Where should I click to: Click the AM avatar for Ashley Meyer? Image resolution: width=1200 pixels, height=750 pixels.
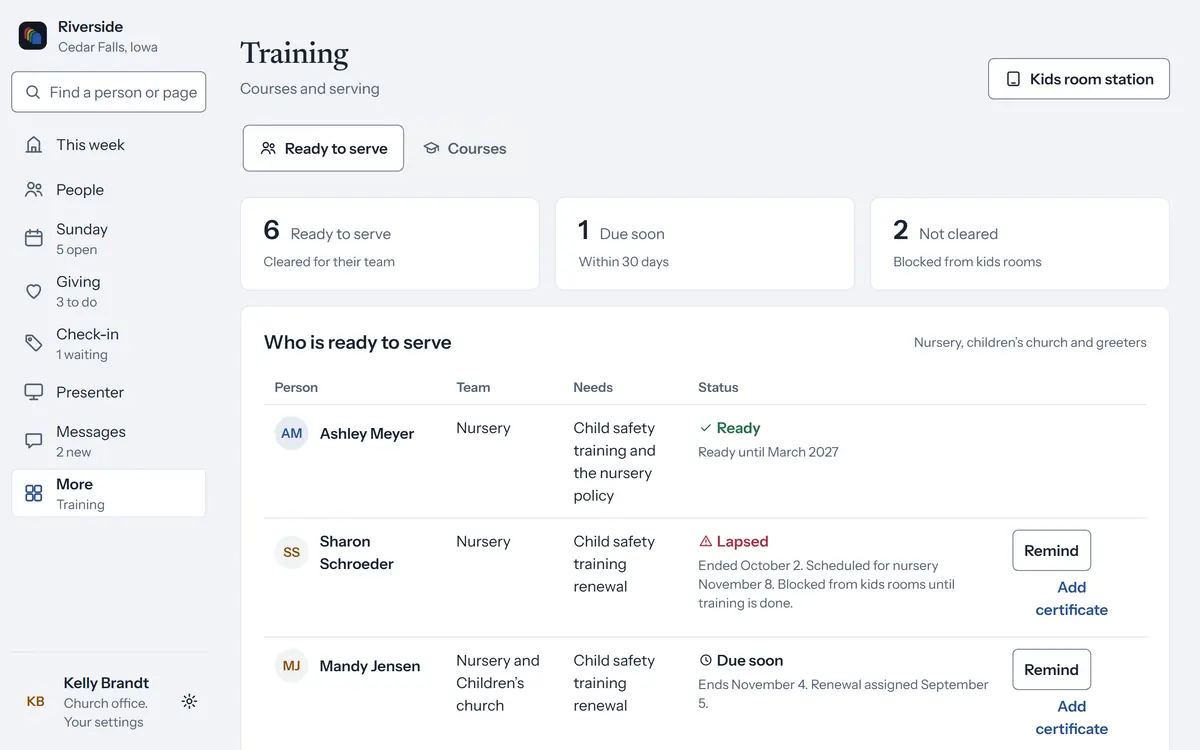point(291,433)
